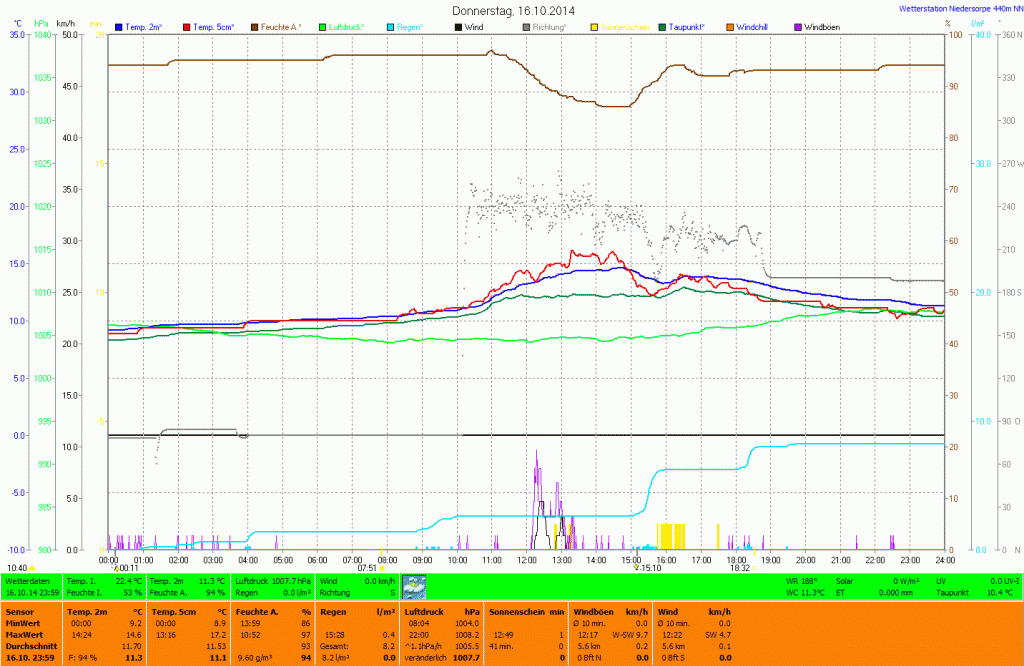Click the gray Richtung legend square
This screenshot has height=666, width=1024.
[527, 26]
